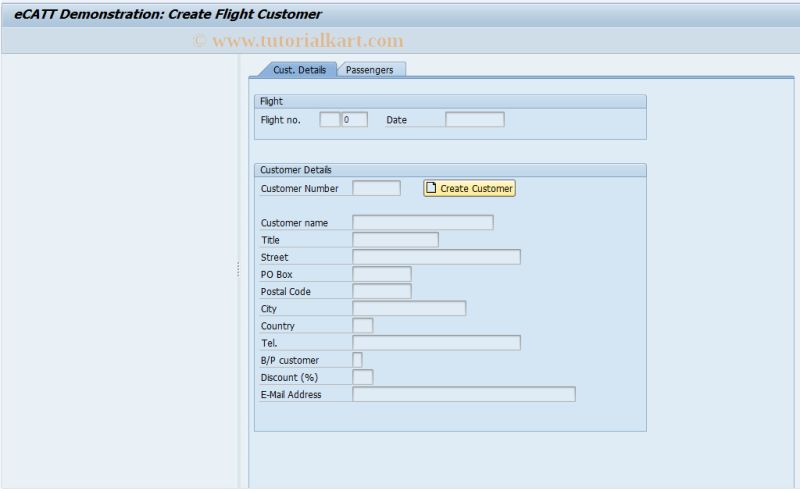Click the Flight no. label
The width and height of the screenshot is (800, 491).
281,120
